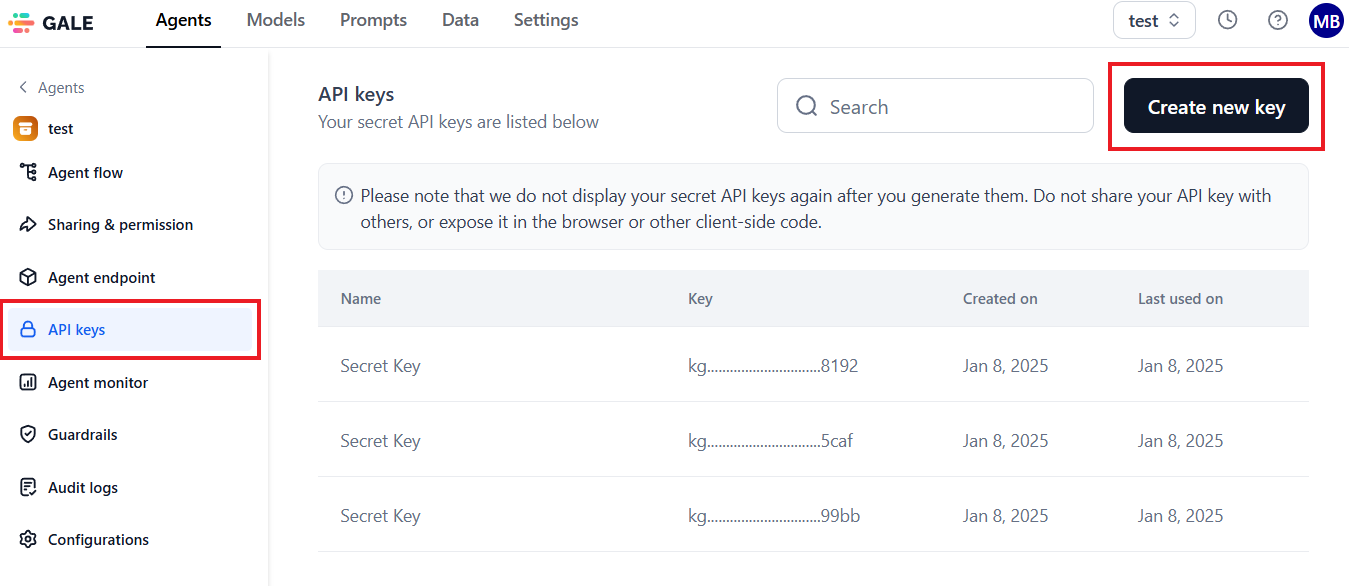Image resolution: width=1349 pixels, height=586 pixels.
Task: Select the Secret Key row ending 99bb
Action: [x=813, y=515]
